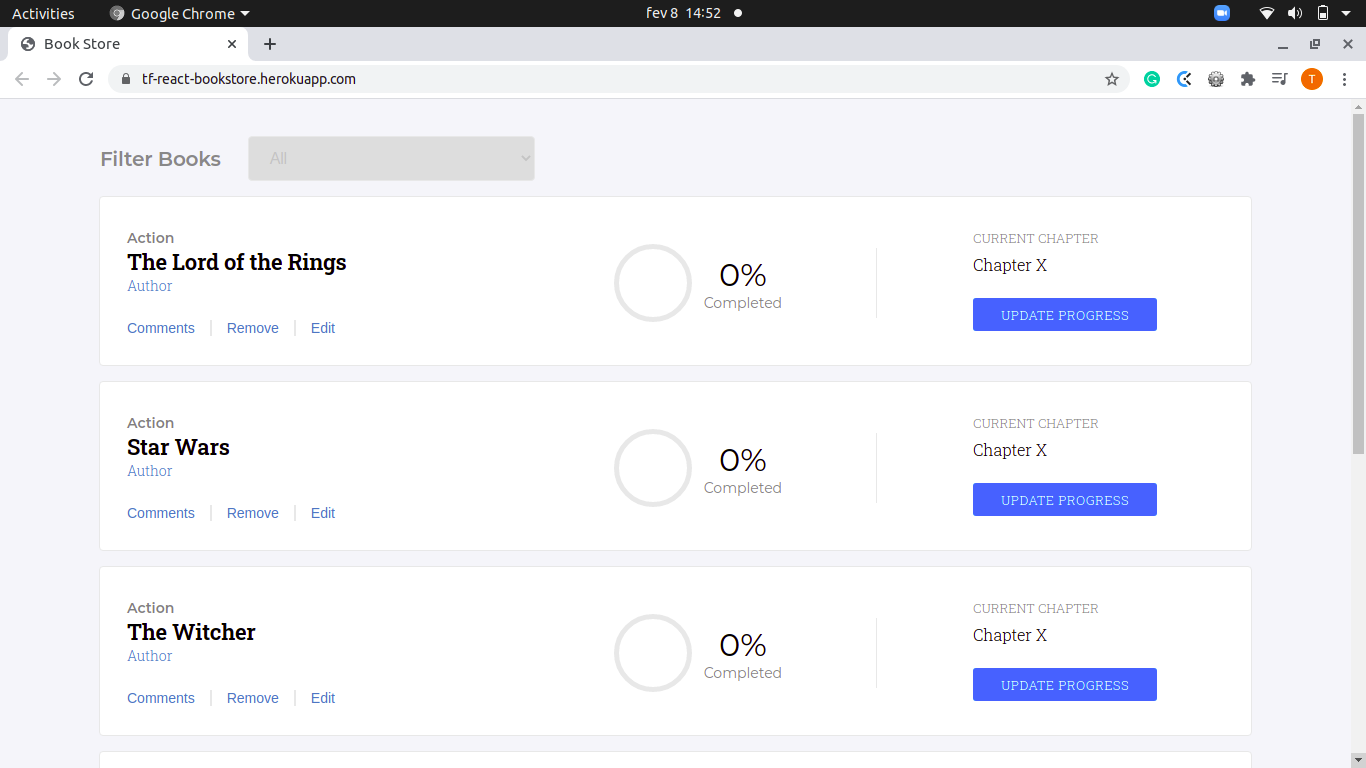The image size is (1366, 768).
Task: Bookmark this page with star icon
Action: tap(1111, 79)
